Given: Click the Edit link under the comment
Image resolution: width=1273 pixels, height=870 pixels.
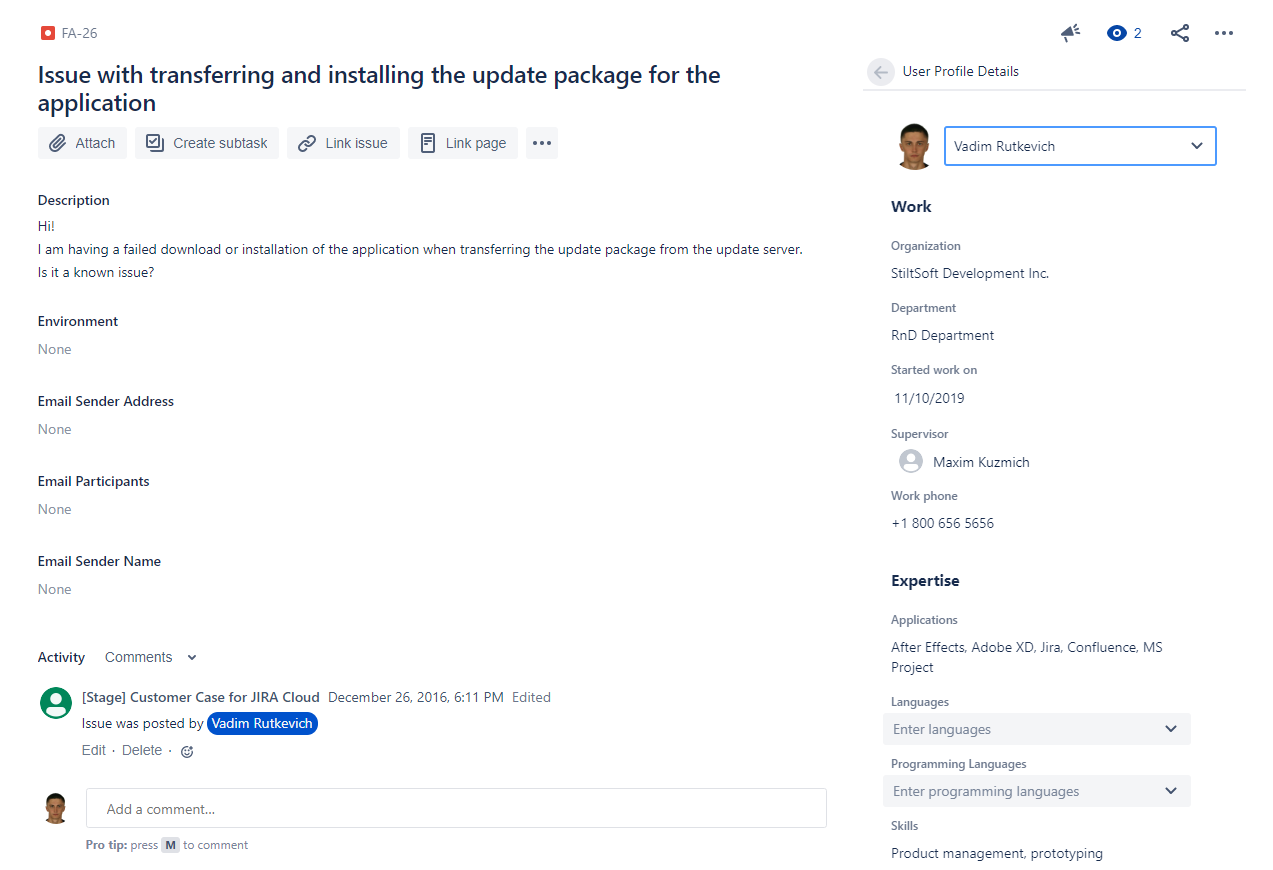Looking at the screenshot, I should point(94,750).
